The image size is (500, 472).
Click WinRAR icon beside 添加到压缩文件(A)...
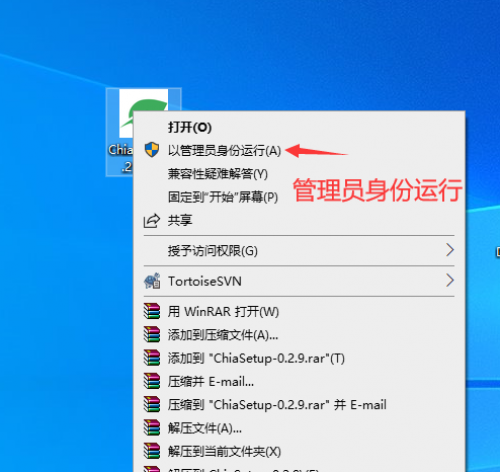pyautogui.click(x=152, y=335)
